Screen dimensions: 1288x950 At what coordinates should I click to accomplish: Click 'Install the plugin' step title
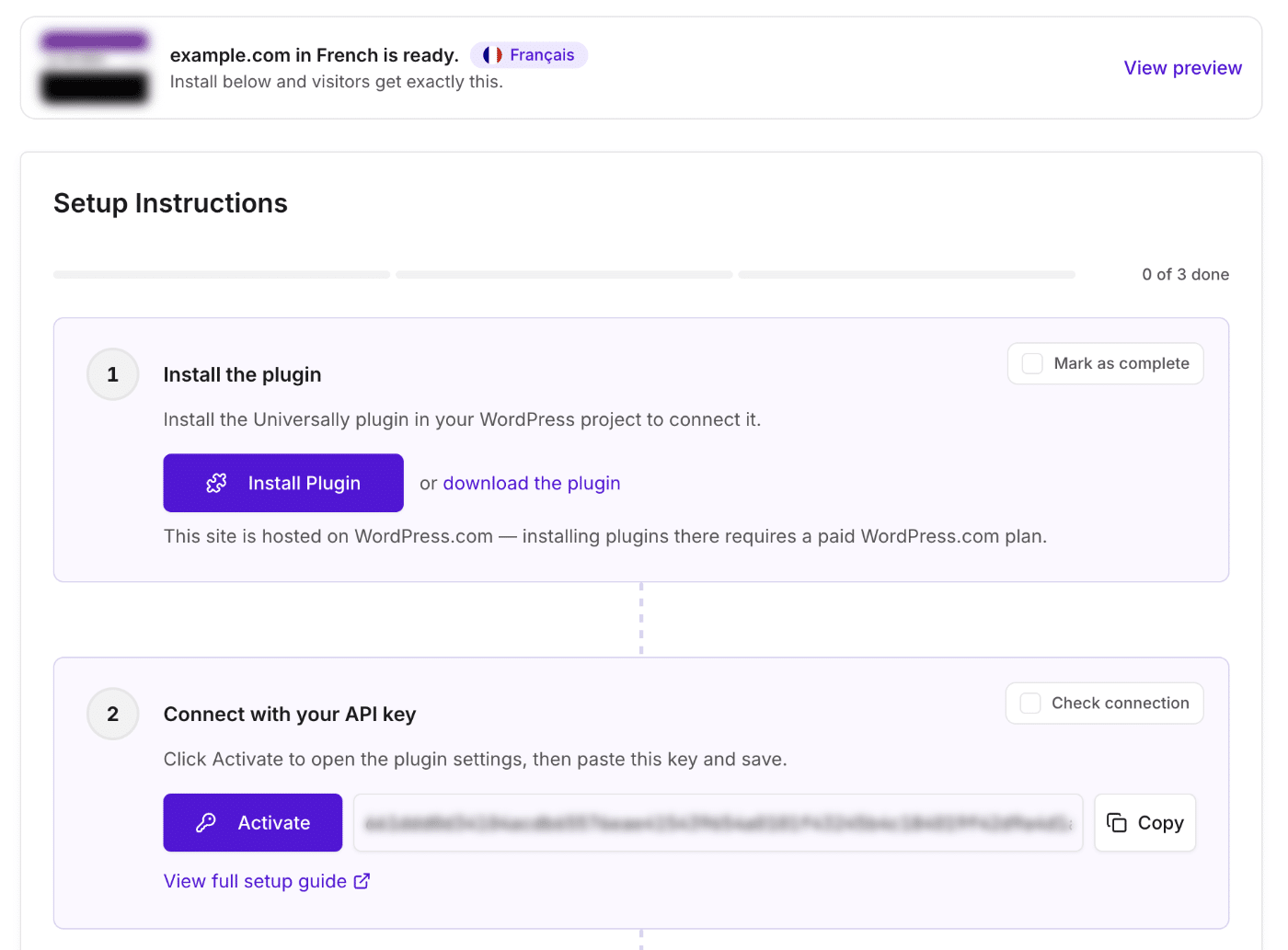point(242,374)
